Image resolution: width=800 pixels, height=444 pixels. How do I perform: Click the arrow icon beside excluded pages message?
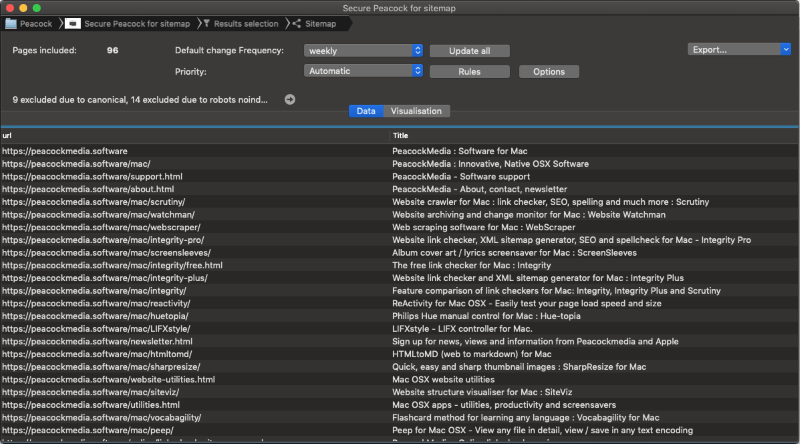tap(290, 99)
